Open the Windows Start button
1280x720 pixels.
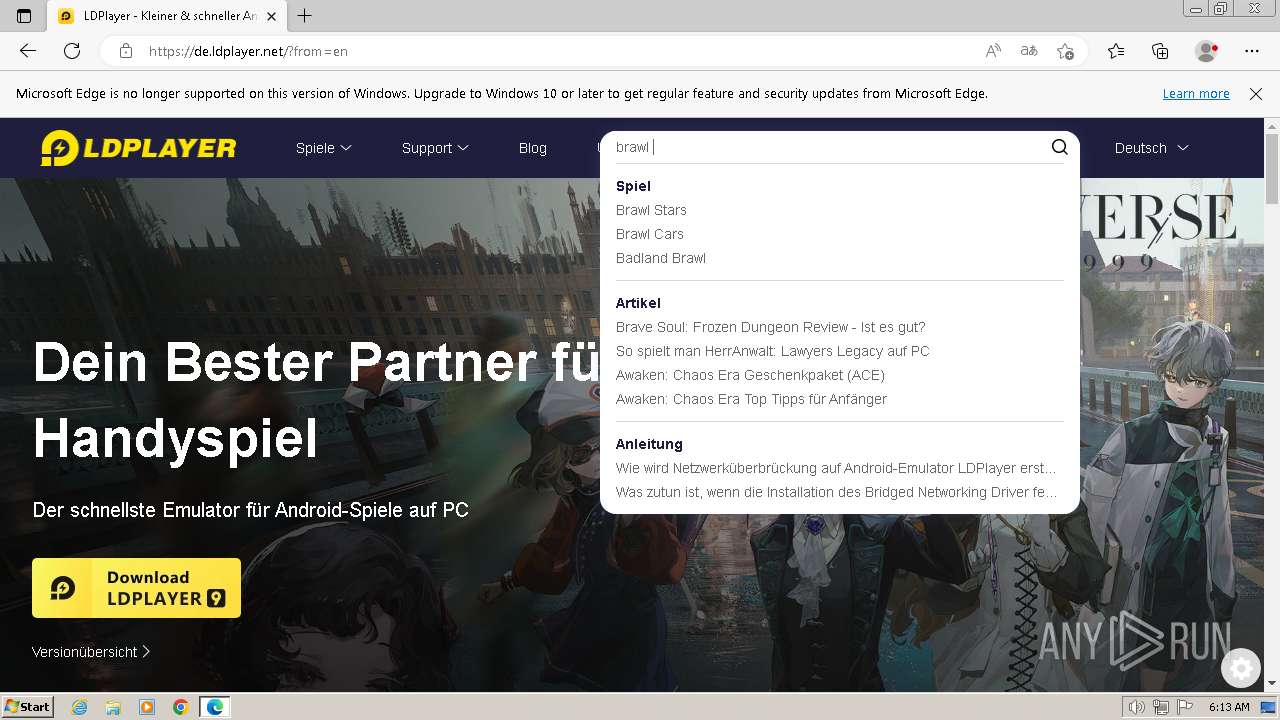pos(28,707)
